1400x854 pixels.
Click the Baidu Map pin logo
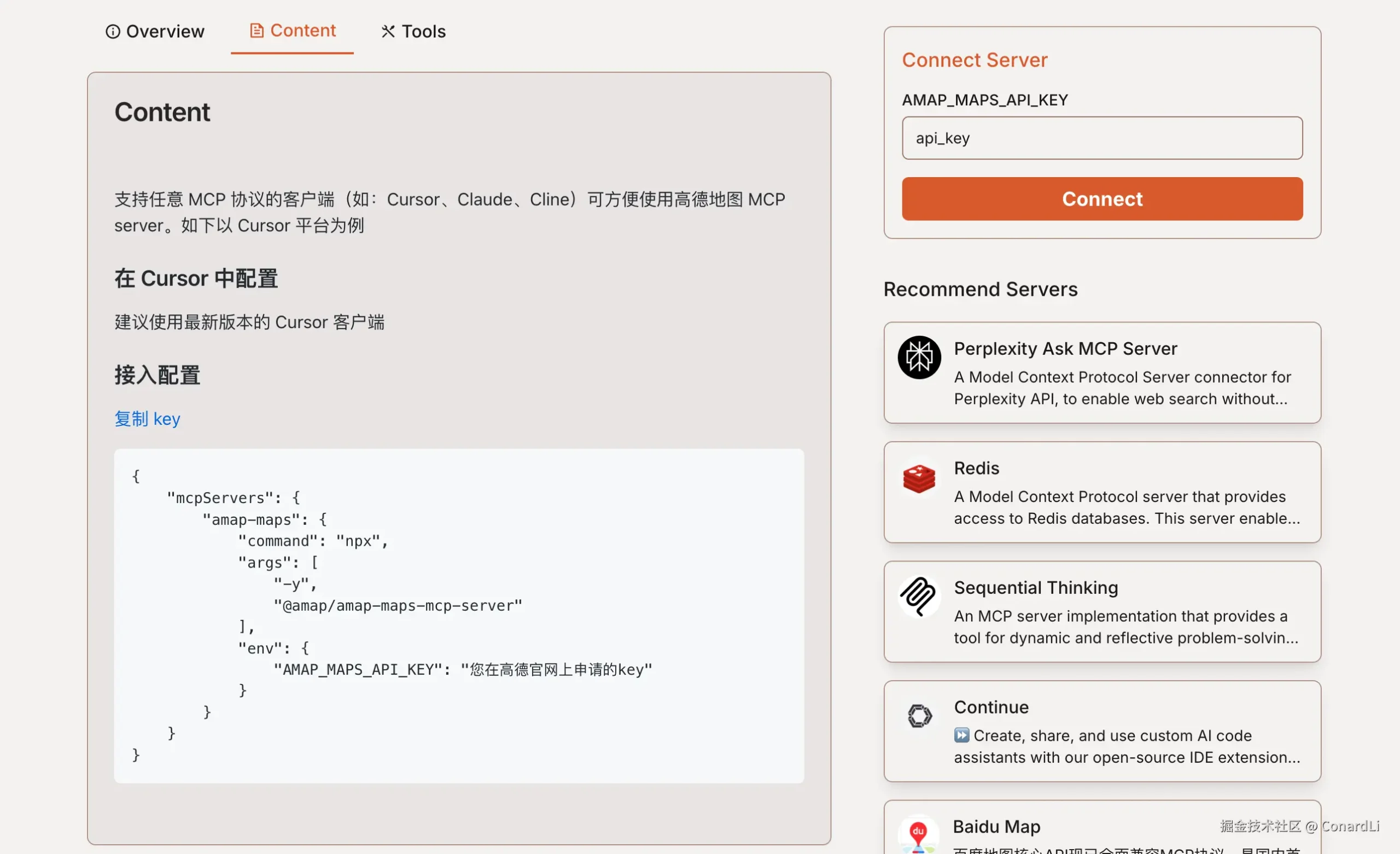point(918,837)
